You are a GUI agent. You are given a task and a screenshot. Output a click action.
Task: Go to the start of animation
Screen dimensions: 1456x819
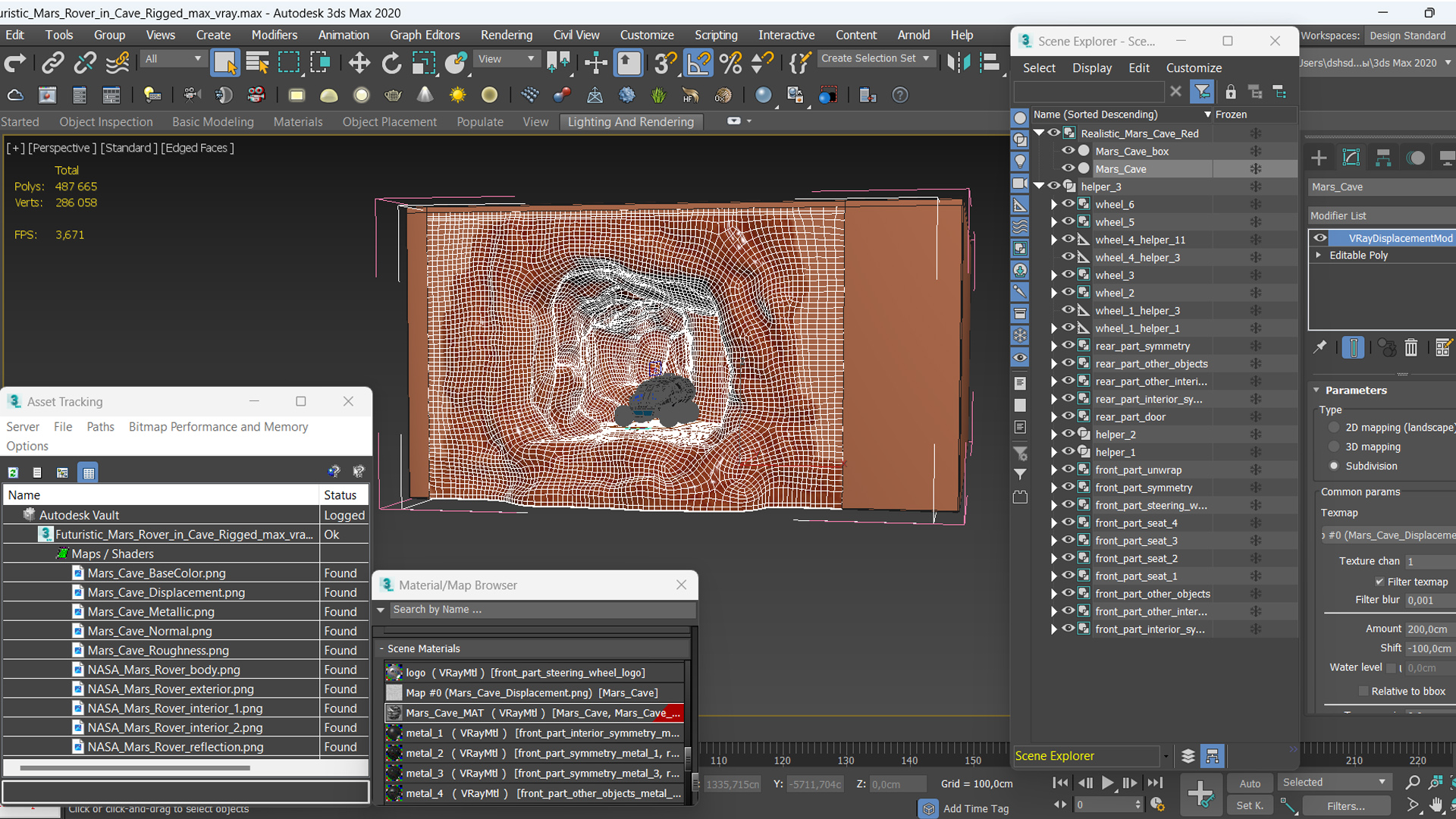click(1060, 783)
